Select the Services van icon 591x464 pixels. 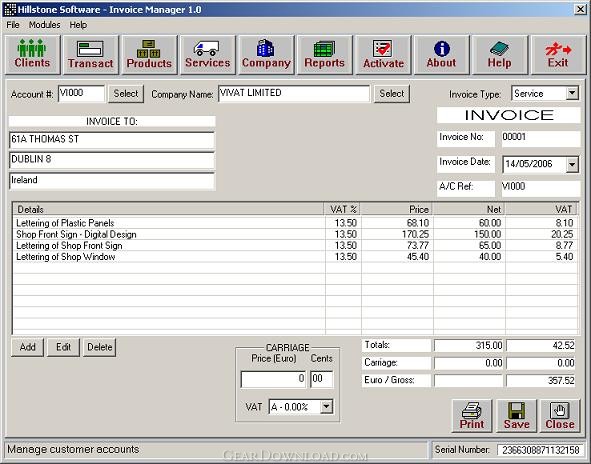(208, 55)
